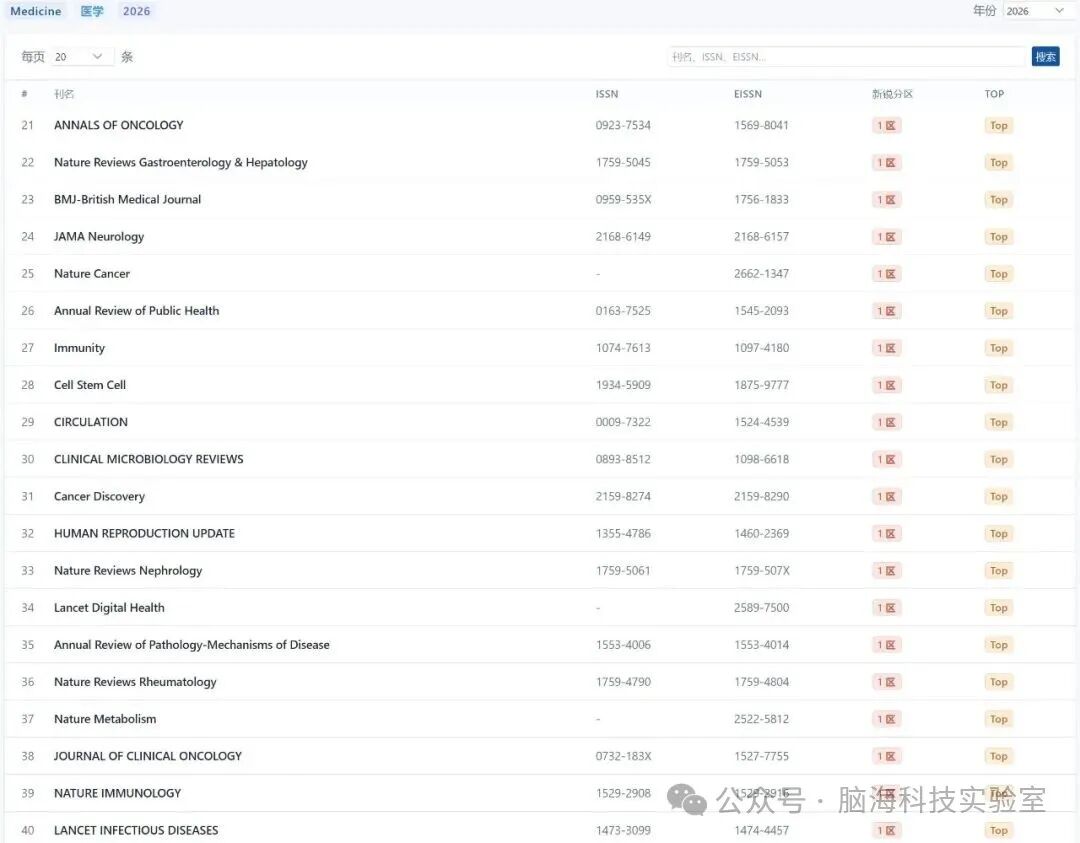Click LANCET INFECTIOUS DISEASES journal name
The width and height of the screenshot is (1080, 843).
(x=136, y=831)
